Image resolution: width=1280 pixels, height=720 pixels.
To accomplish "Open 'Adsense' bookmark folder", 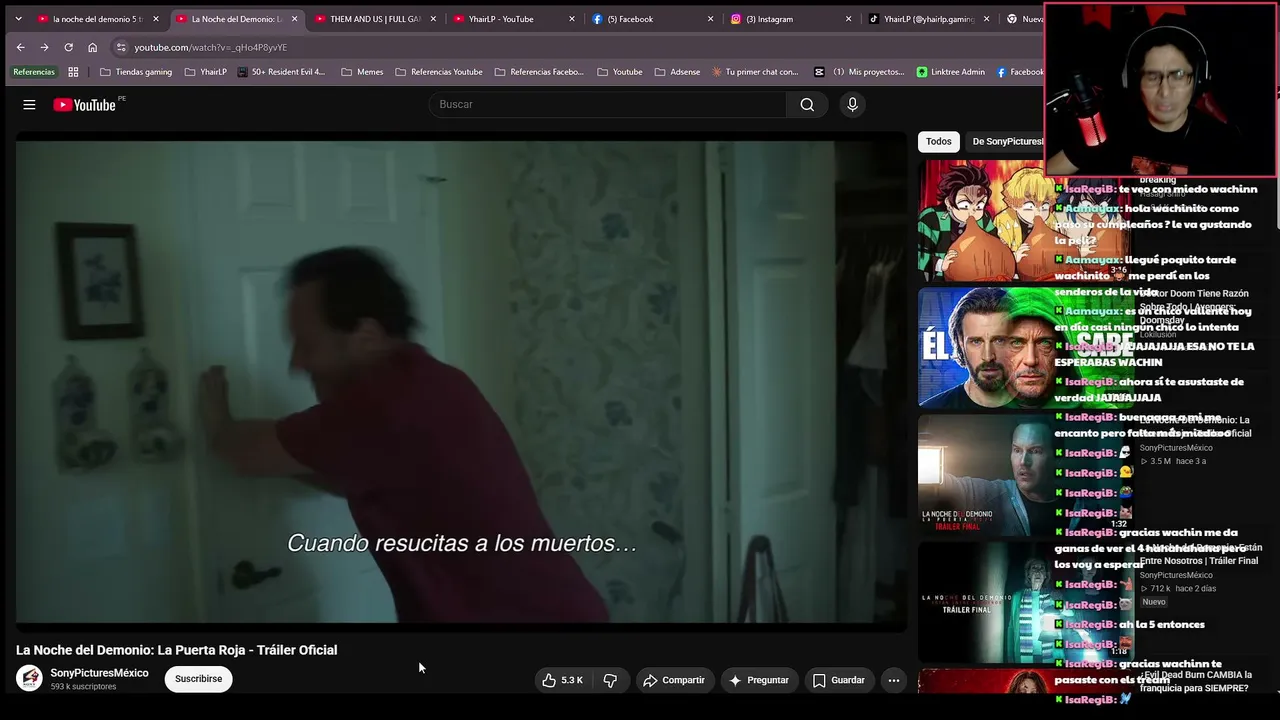I will [x=678, y=72].
